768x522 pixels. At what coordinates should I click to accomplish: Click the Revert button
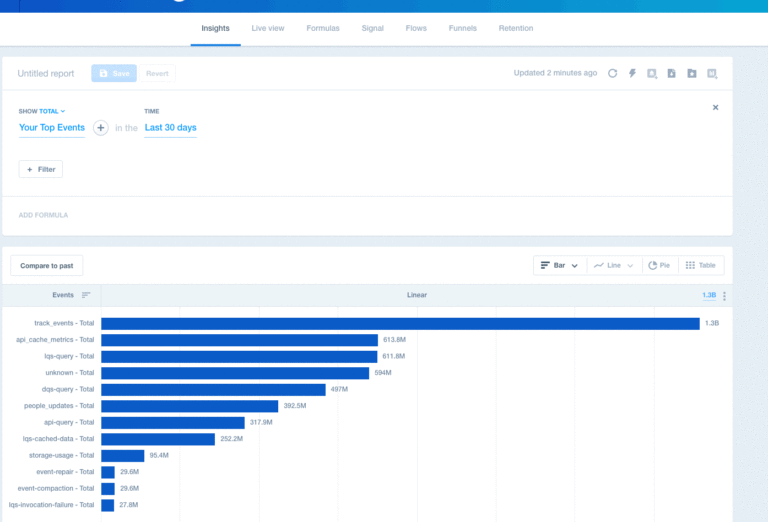tap(157, 73)
